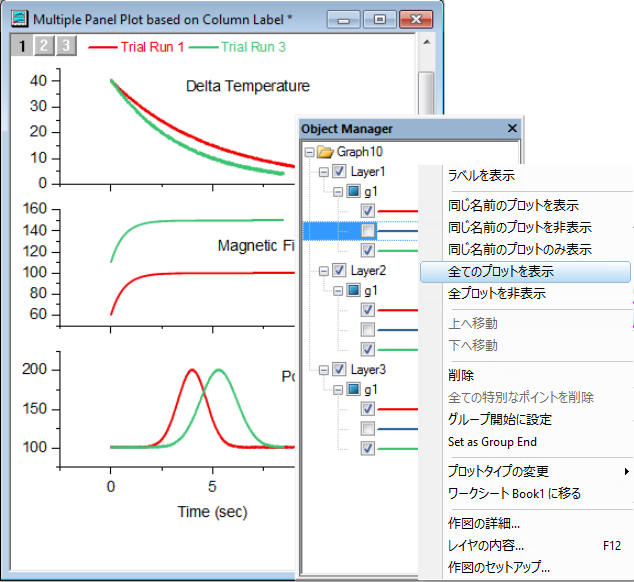Open 作図のセットアップ... dialog
This screenshot has width=634, height=582.
tap(526, 567)
